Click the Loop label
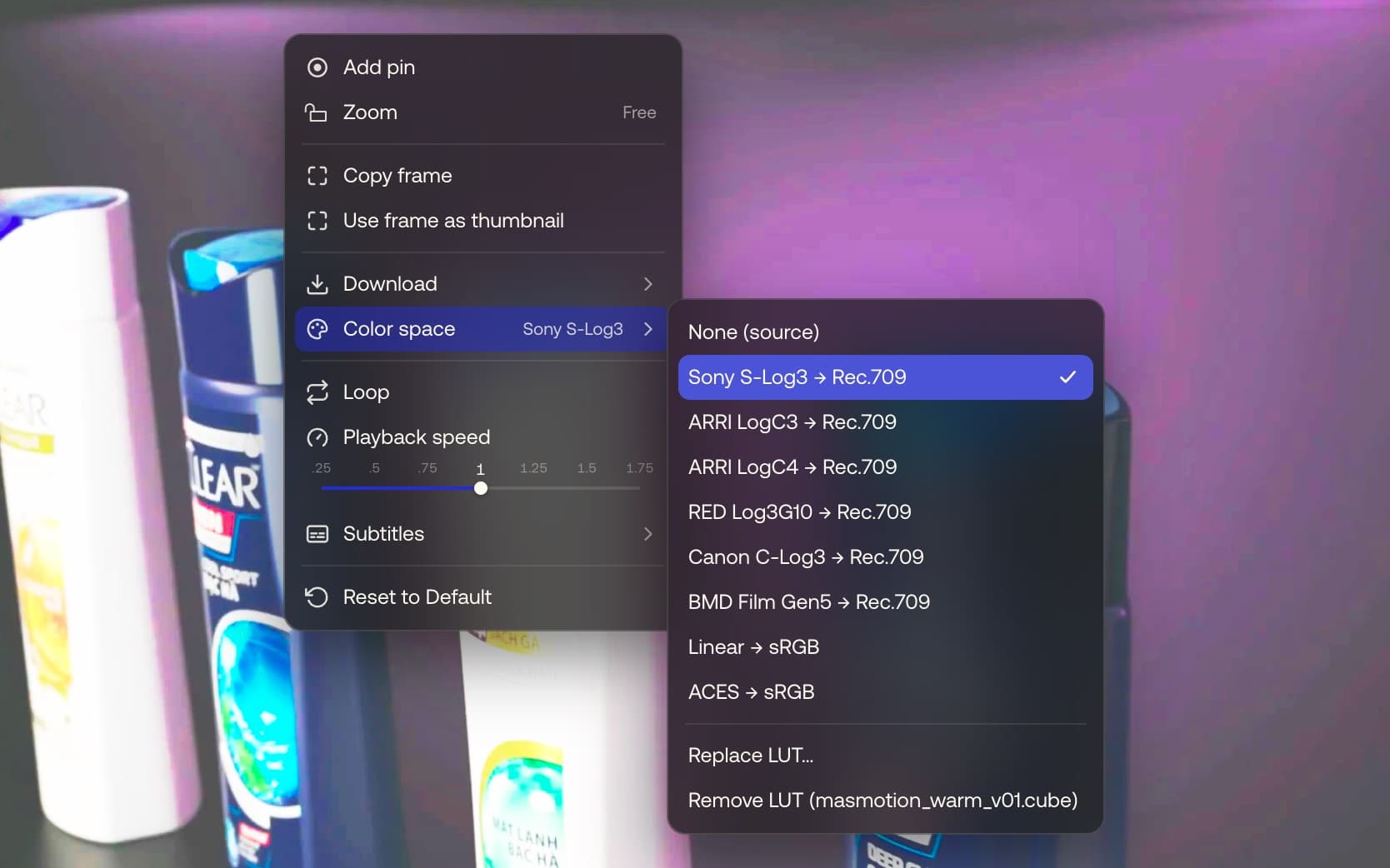Screen dimensions: 1390x868 point(366,392)
